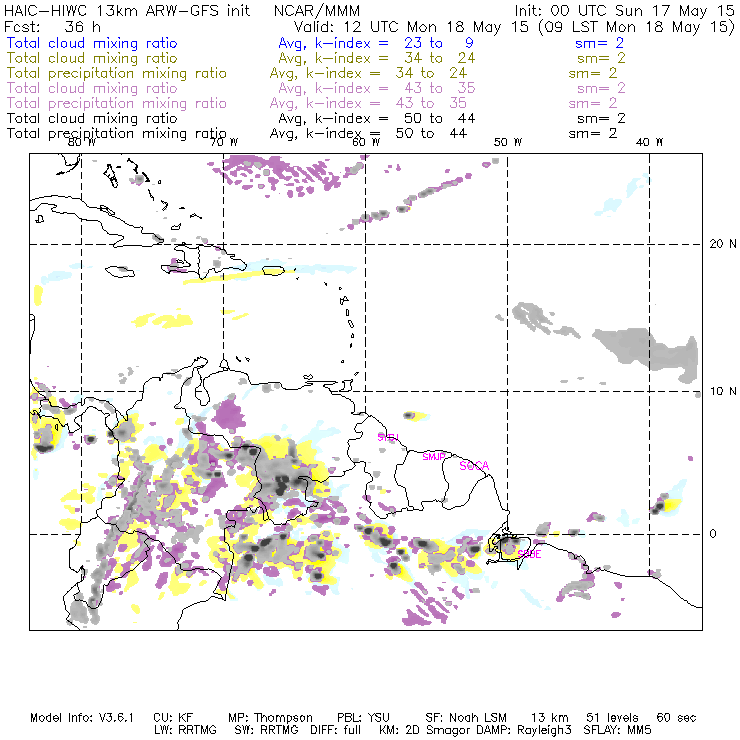Select the blue 'sm= 2' value

click(x=599, y=43)
